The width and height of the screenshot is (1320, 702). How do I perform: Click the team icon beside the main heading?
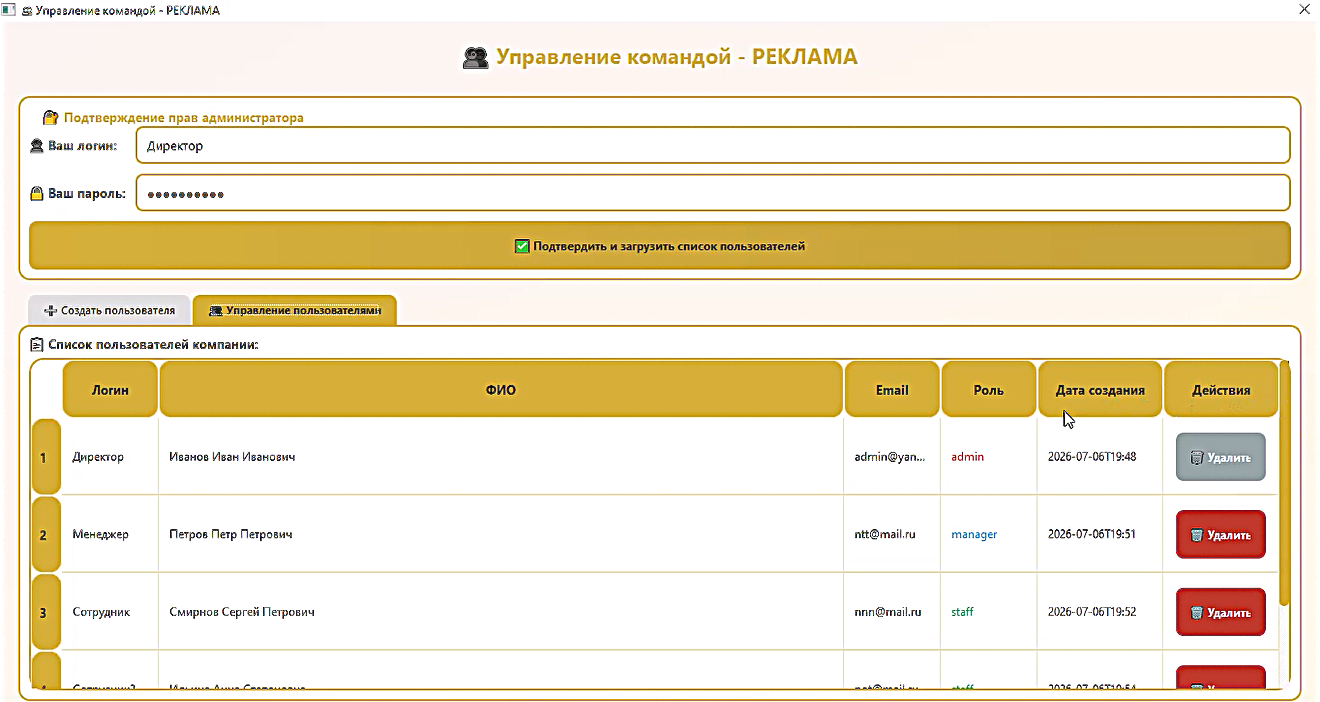[x=475, y=57]
